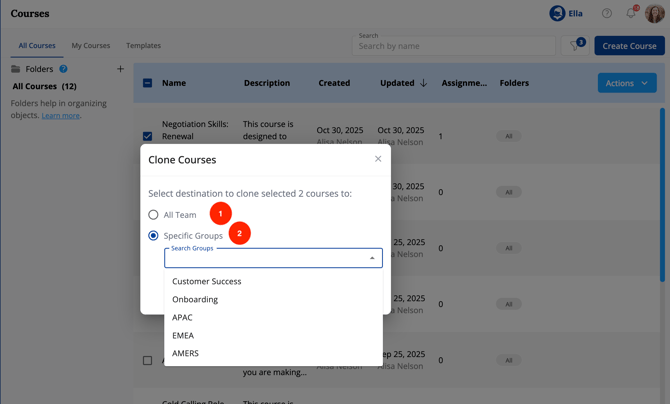Click the filter icon beside search

coord(576,45)
